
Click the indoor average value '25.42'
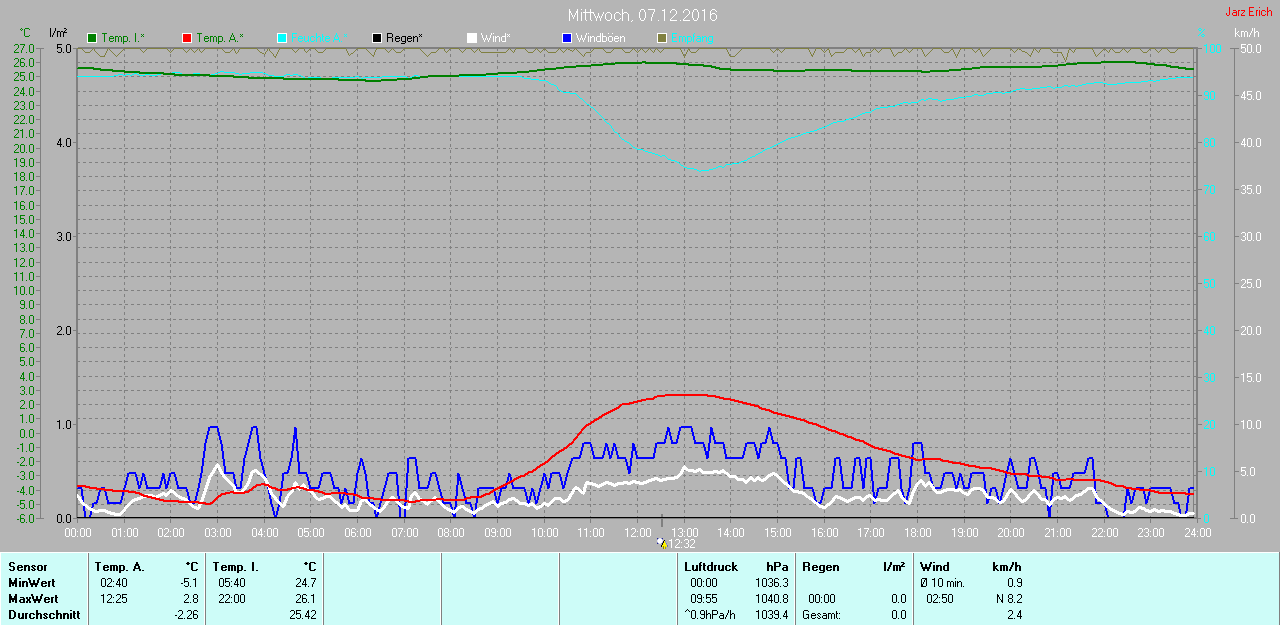pyautogui.click(x=302, y=615)
